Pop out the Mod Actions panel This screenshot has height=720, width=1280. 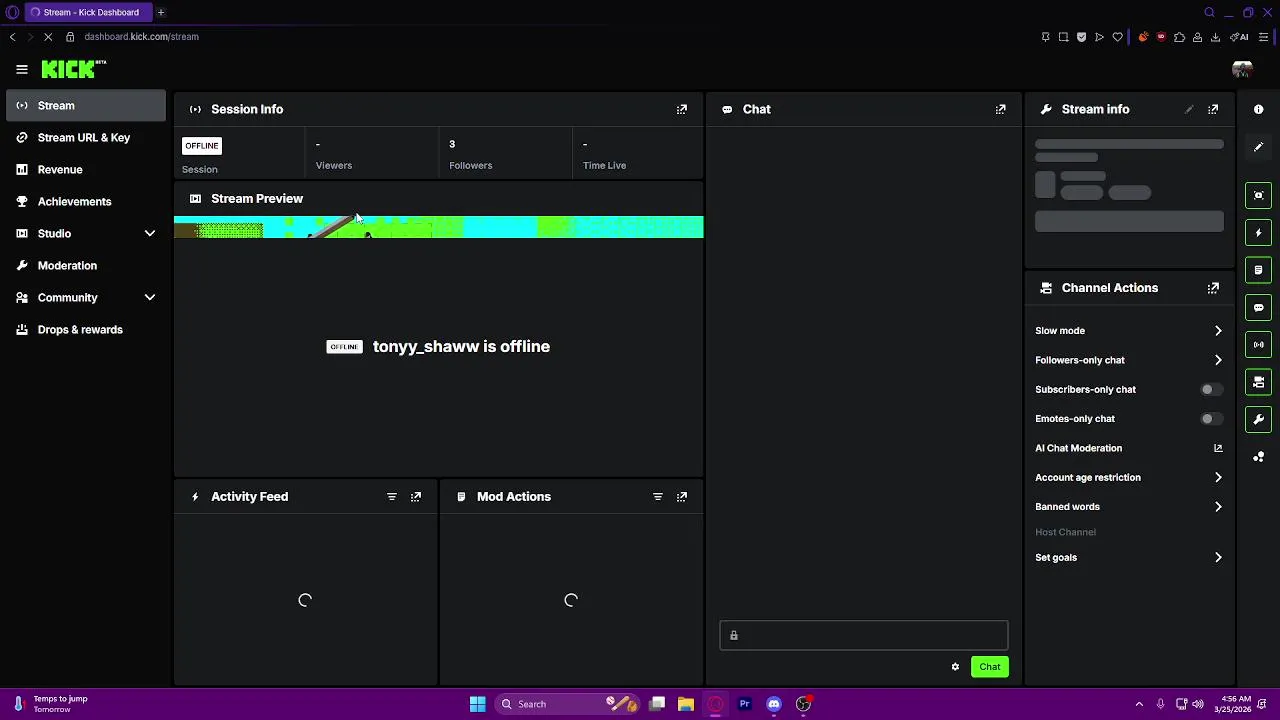pos(682,497)
